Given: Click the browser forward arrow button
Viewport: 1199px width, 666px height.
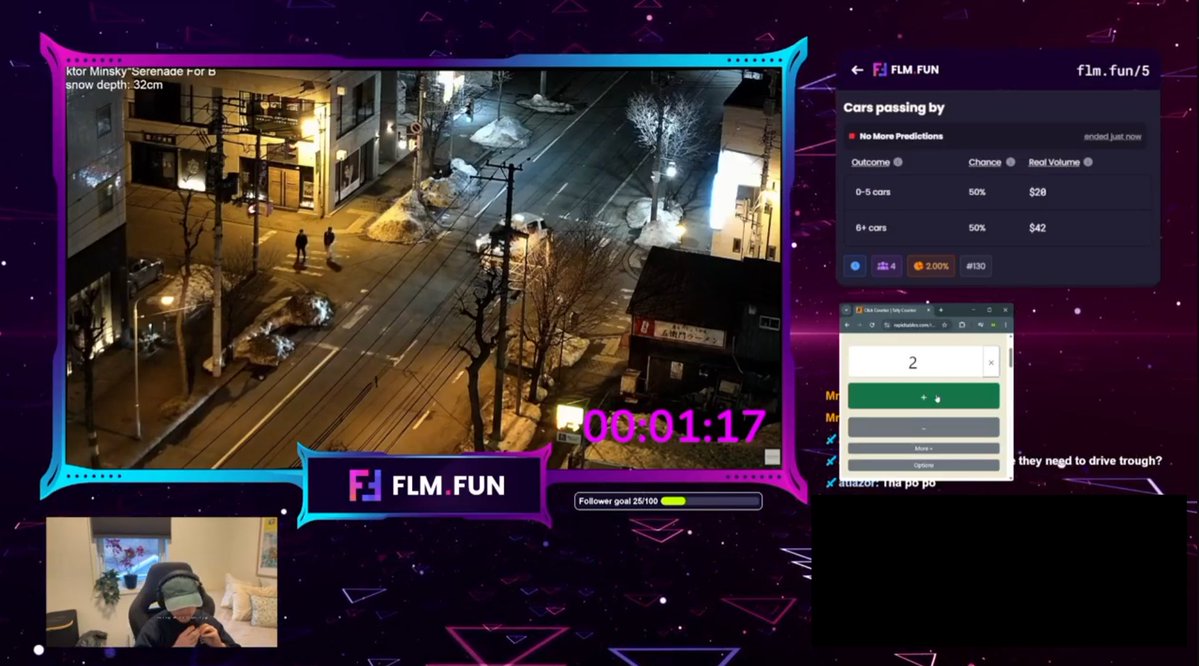Looking at the screenshot, I should [859, 325].
